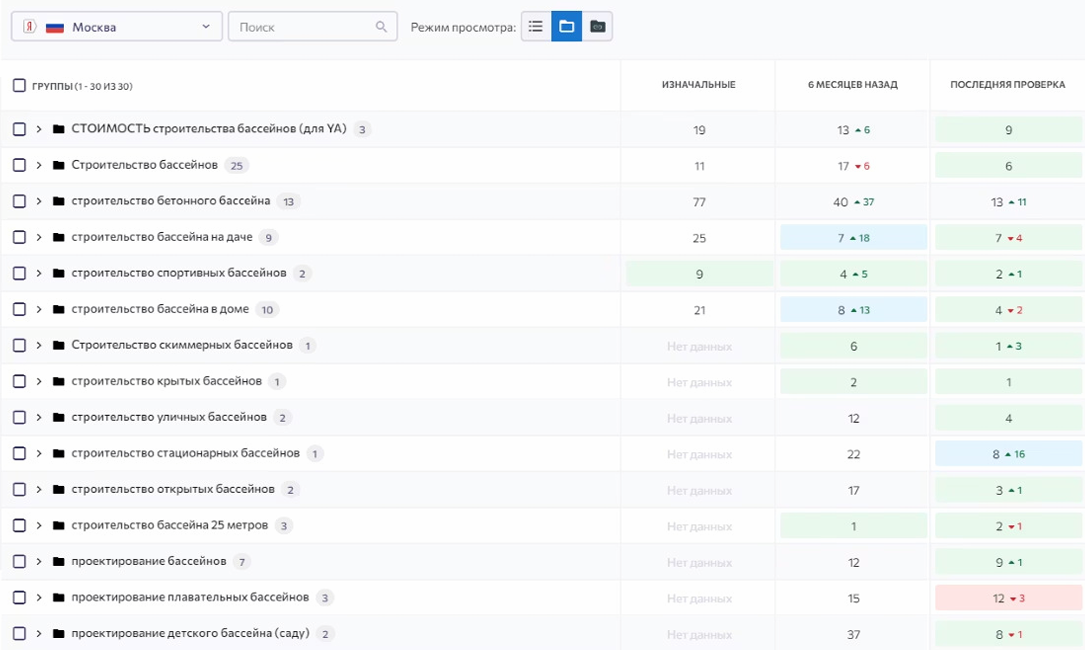Click folder icon of 'строительство бетонного бассейна'

click(59, 201)
